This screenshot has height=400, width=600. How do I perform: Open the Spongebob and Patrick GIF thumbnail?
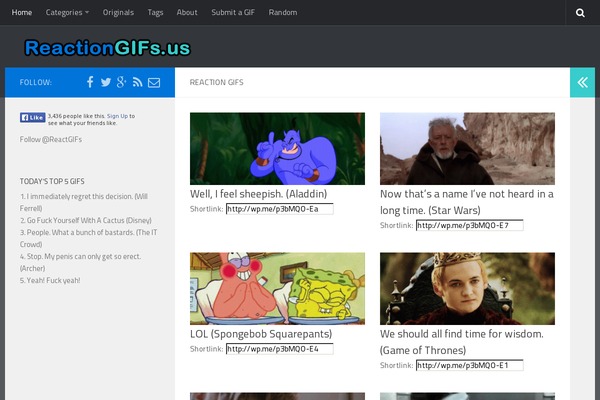coord(277,289)
